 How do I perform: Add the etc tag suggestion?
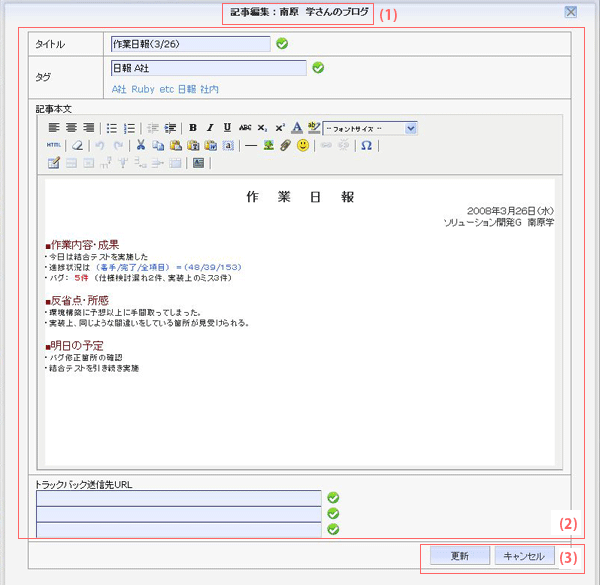click(x=167, y=90)
